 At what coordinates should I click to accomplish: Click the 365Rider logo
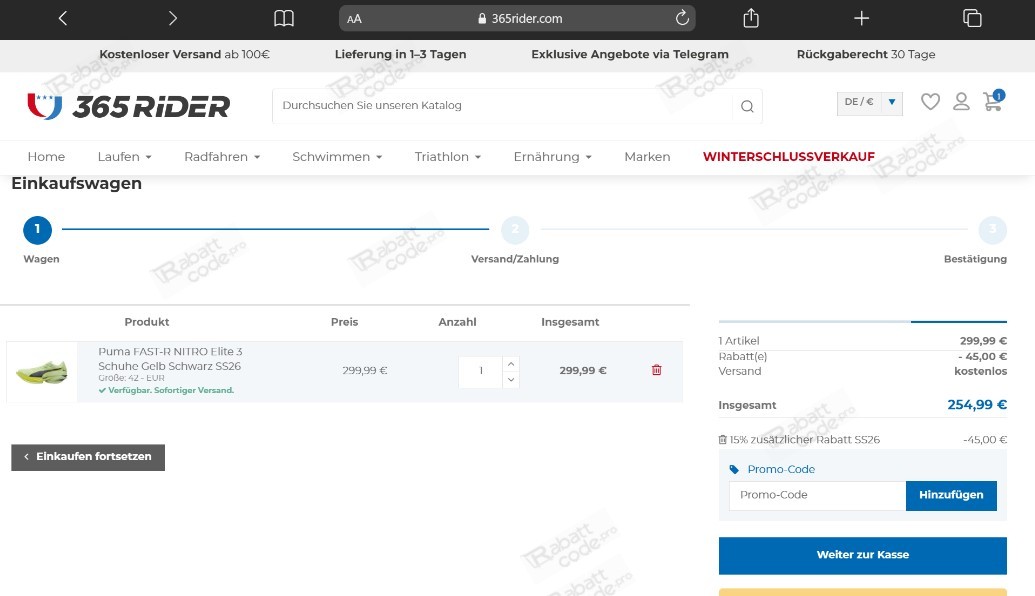pyautogui.click(x=128, y=105)
